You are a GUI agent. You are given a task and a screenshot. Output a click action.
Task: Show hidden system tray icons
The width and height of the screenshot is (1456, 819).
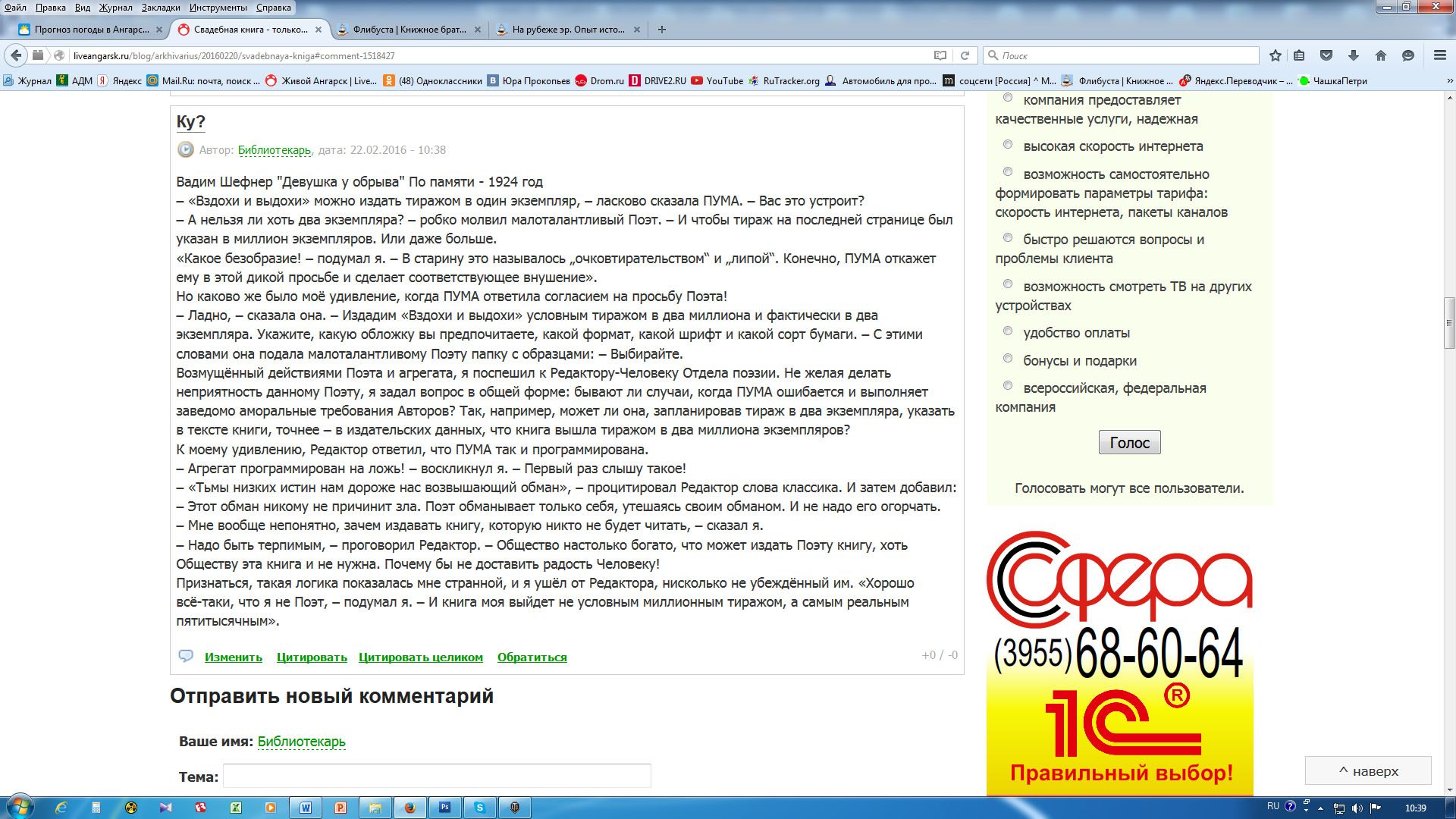(1320, 808)
